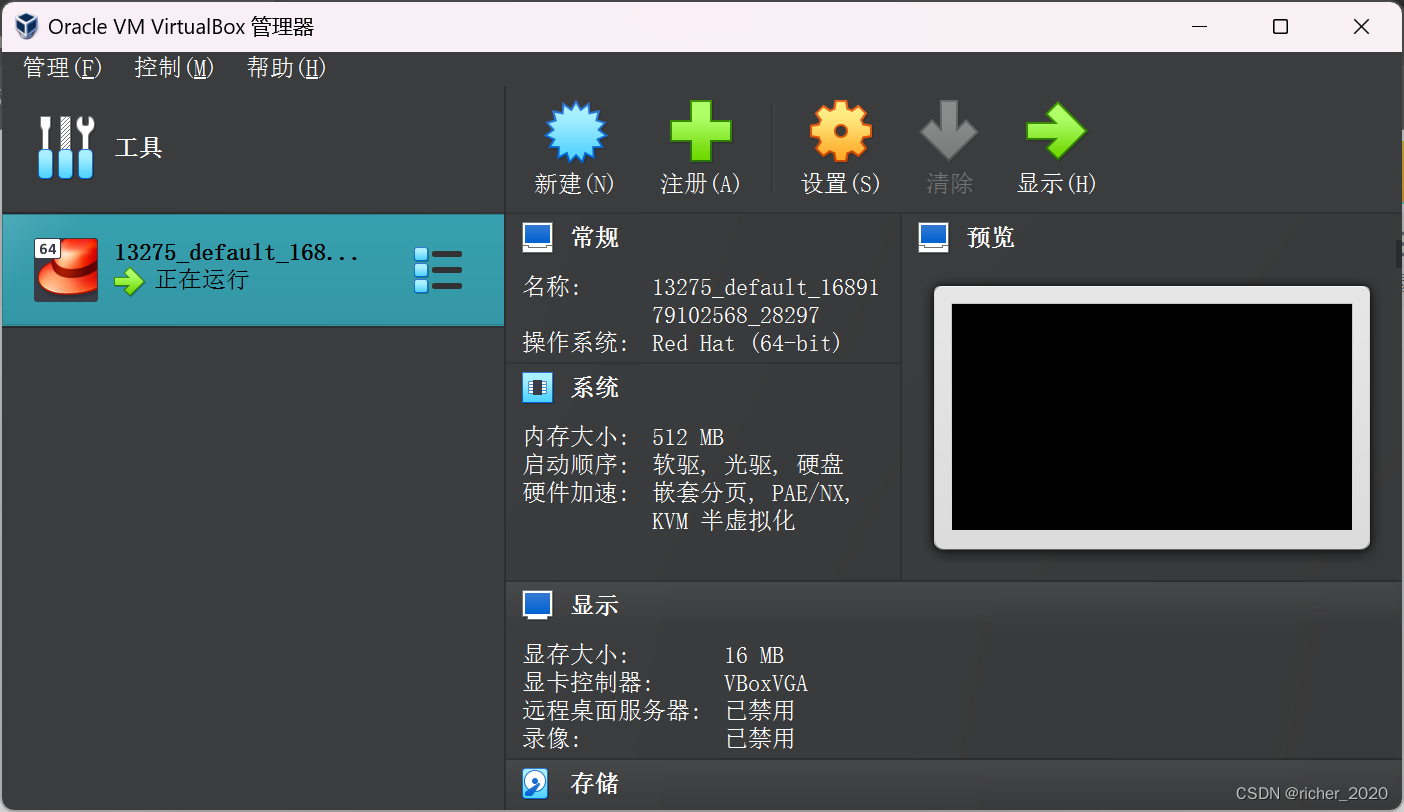Click the 工具 label text
This screenshot has height=812, width=1404.
(139, 148)
